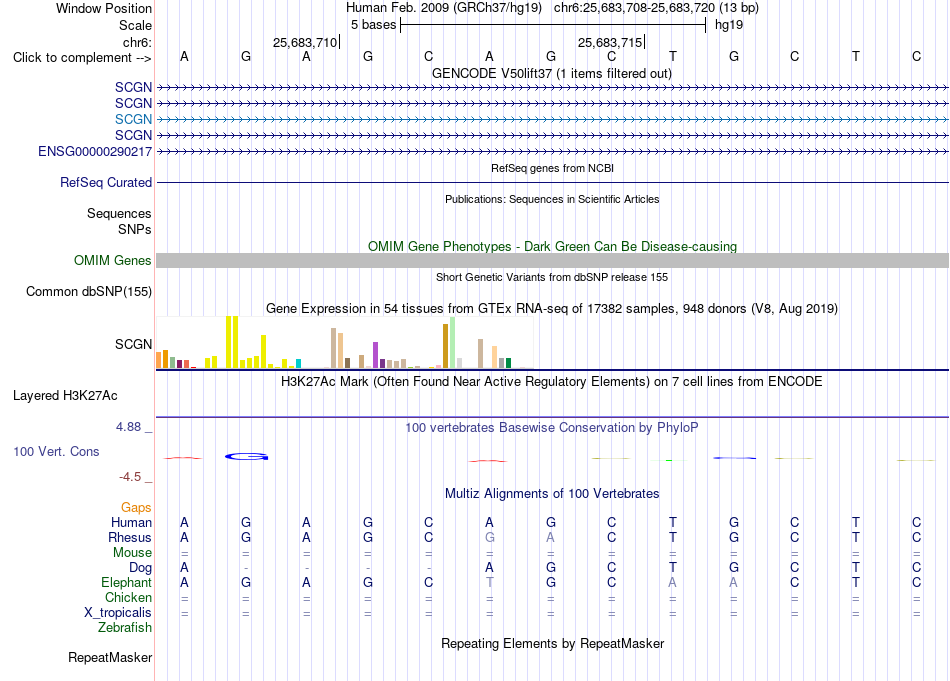
Task: Open 'Publications: Sequences in Scientific Articles' title
Action: pos(552,199)
